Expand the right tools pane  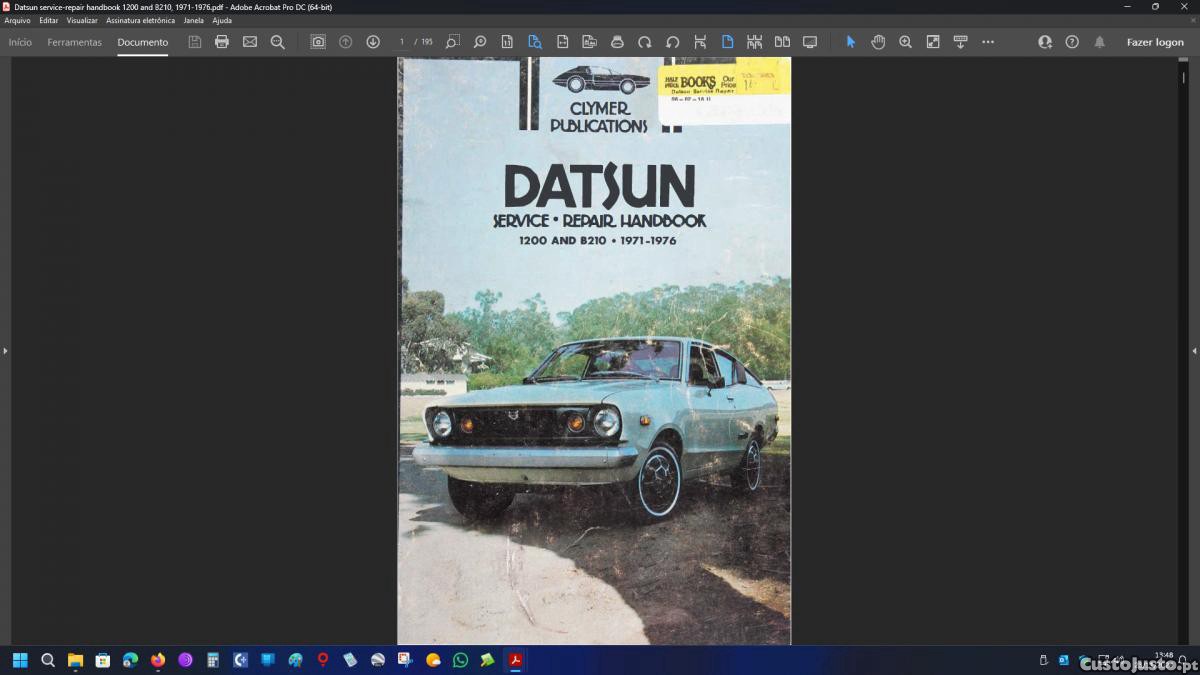coord(1194,351)
